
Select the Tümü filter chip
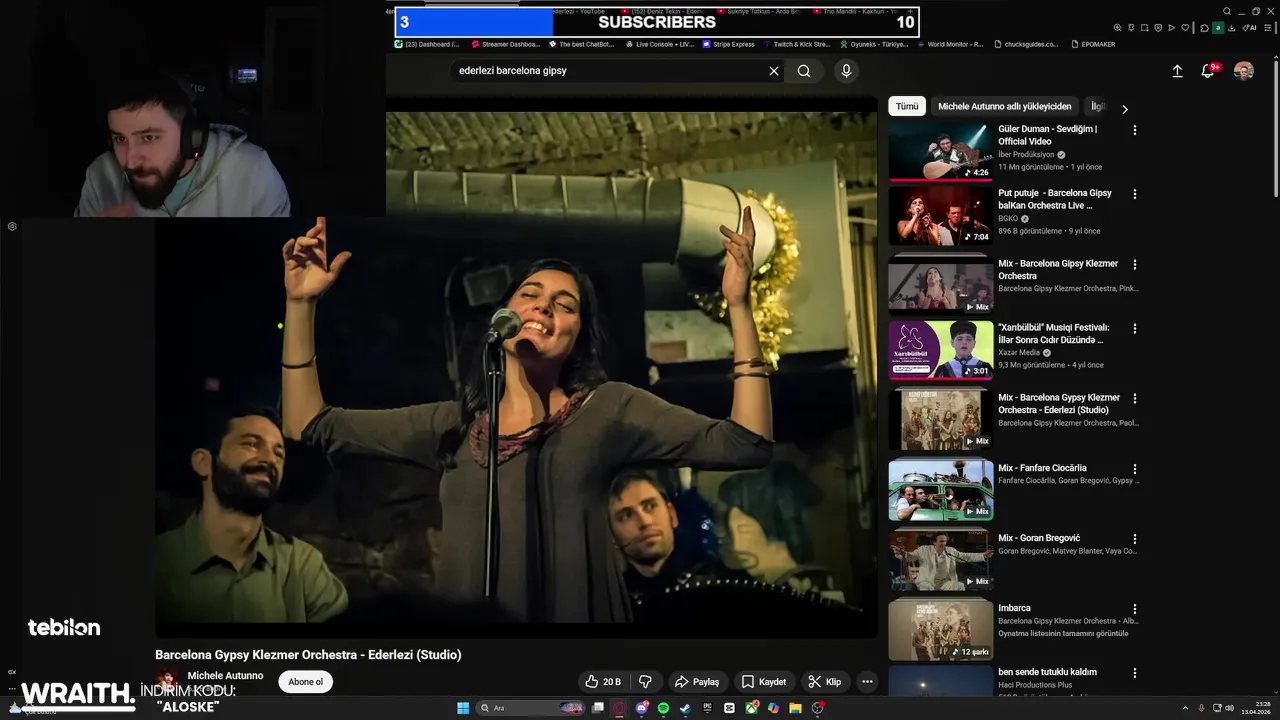[x=907, y=106]
